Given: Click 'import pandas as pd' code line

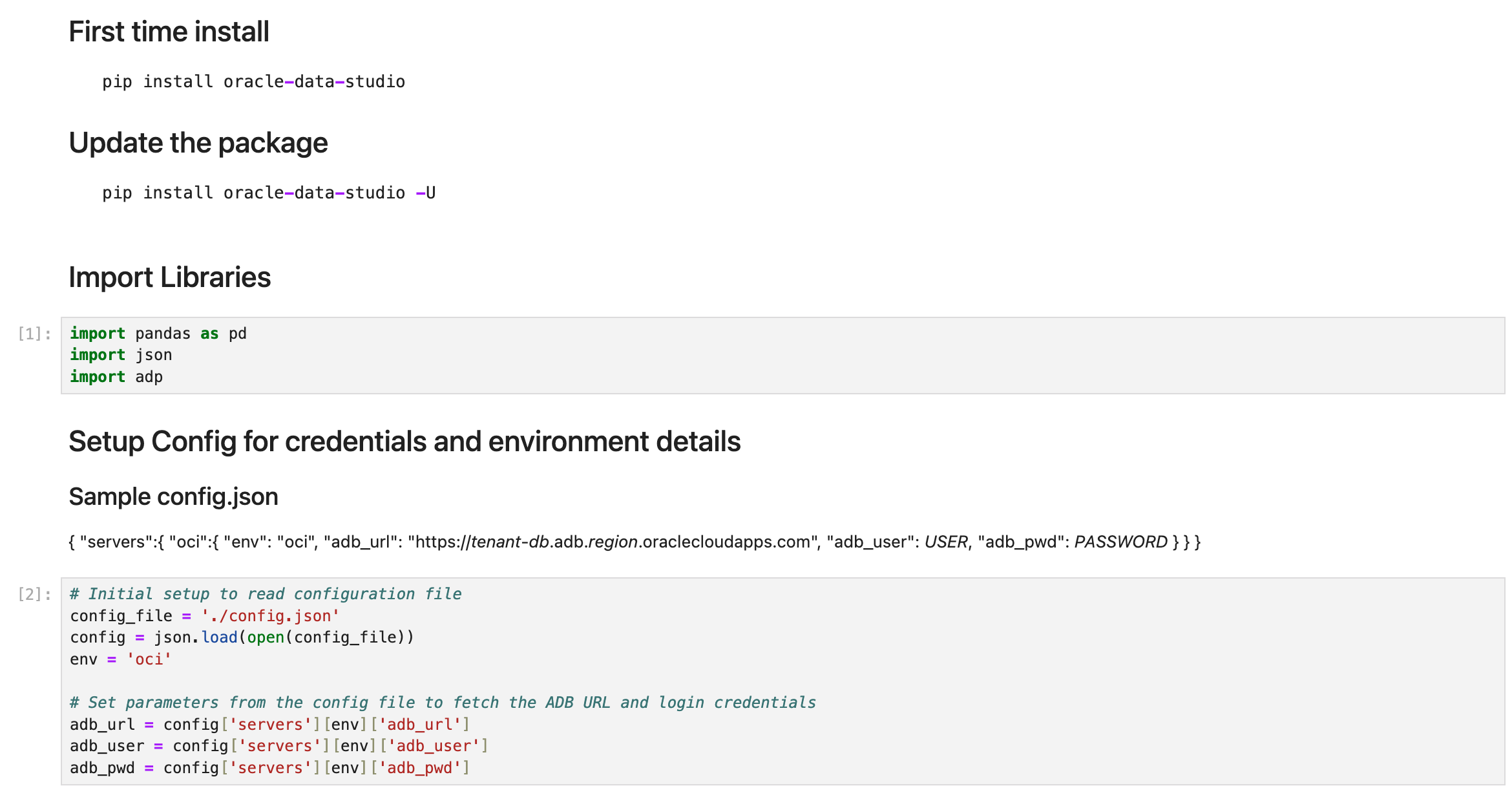Looking at the screenshot, I should coord(158,334).
